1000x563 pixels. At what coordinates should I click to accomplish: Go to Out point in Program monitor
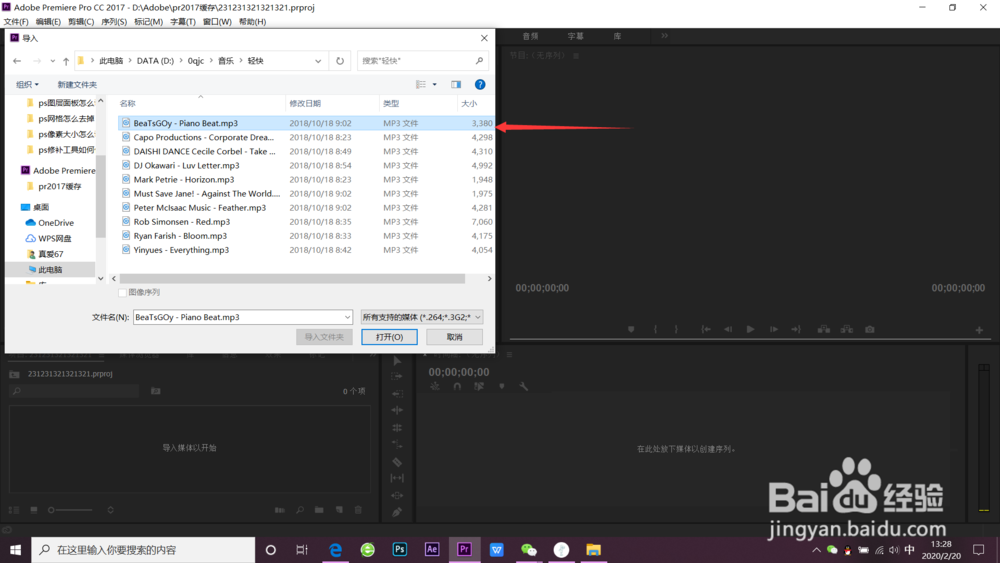coord(796,329)
